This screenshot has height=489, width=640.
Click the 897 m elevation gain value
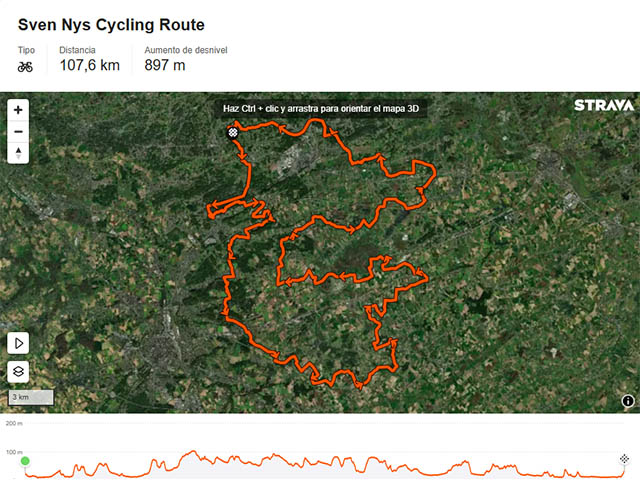coord(166,66)
